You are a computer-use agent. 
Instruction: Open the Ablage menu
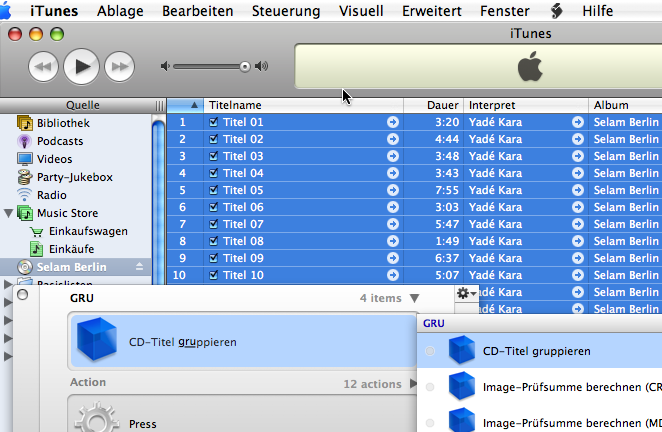[x=120, y=11]
